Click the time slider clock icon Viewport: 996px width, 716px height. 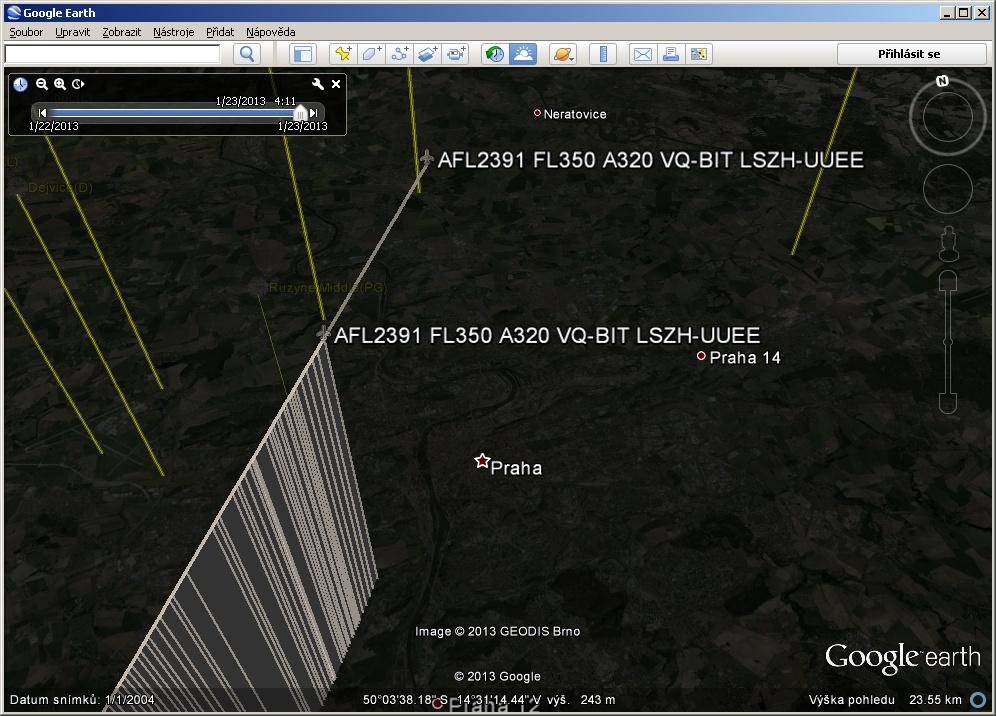20,84
